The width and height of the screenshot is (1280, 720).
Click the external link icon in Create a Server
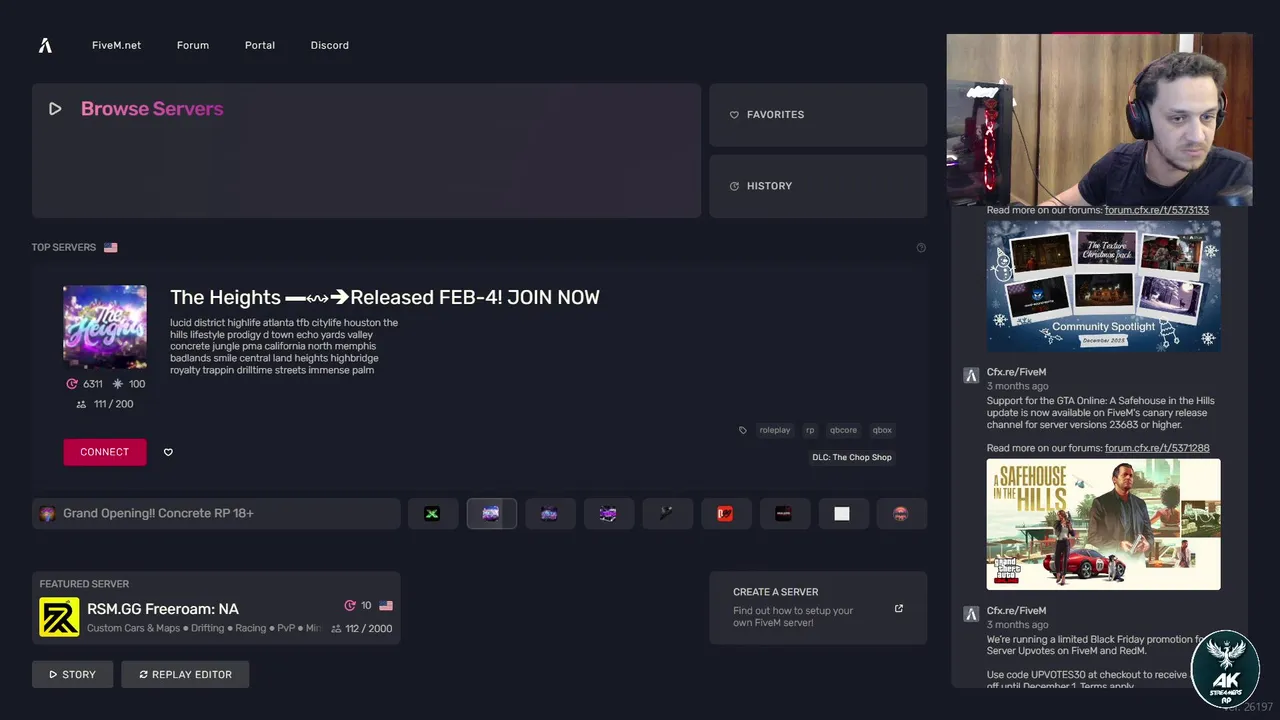coord(898,608)
